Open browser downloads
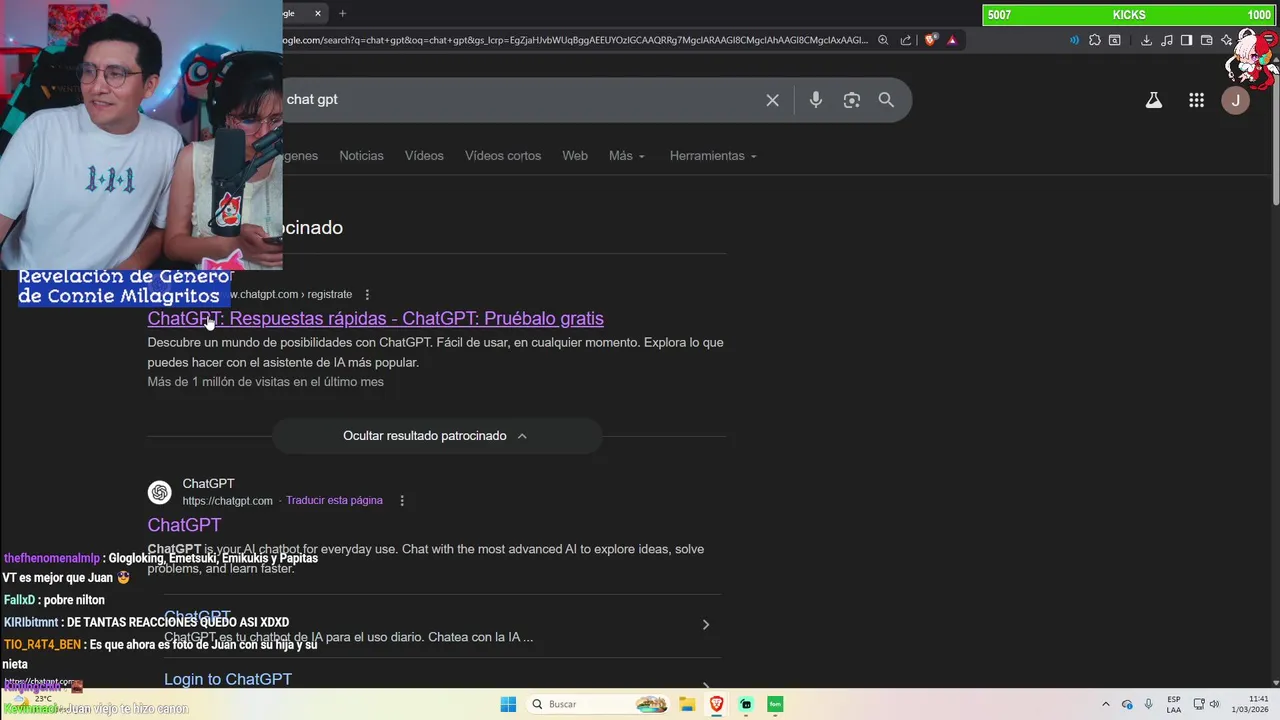The image size is (1280, 720). click(x=1146, y=40)
